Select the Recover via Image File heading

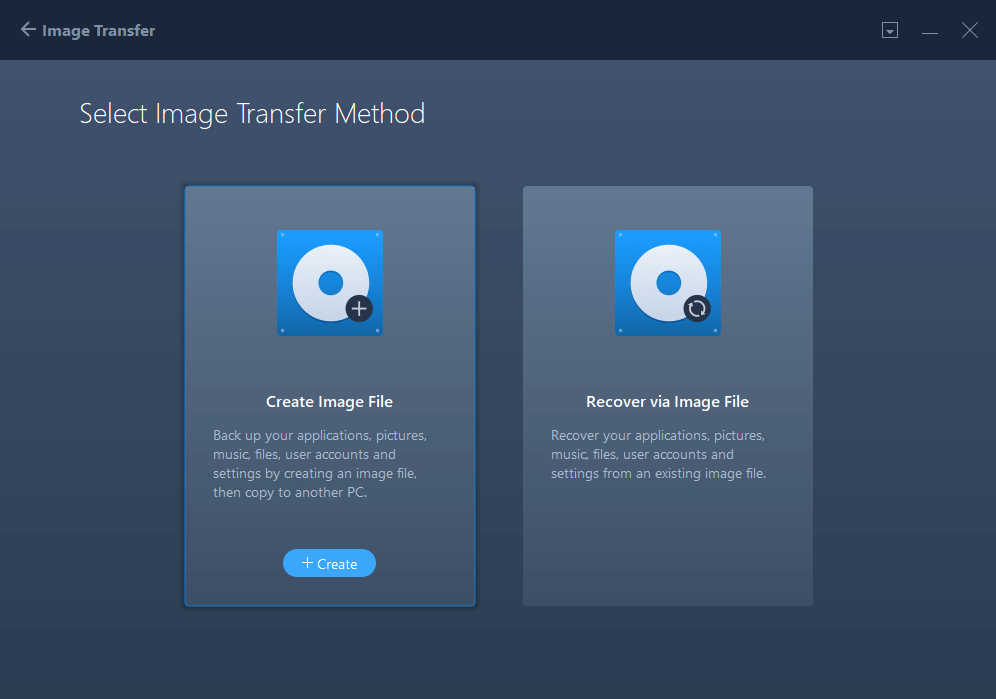668,402
